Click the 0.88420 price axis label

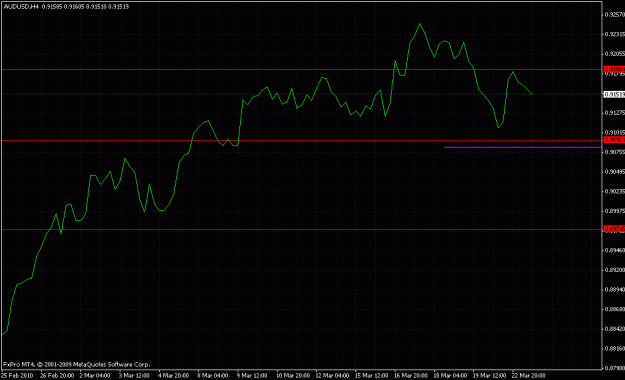pos(615,329)
